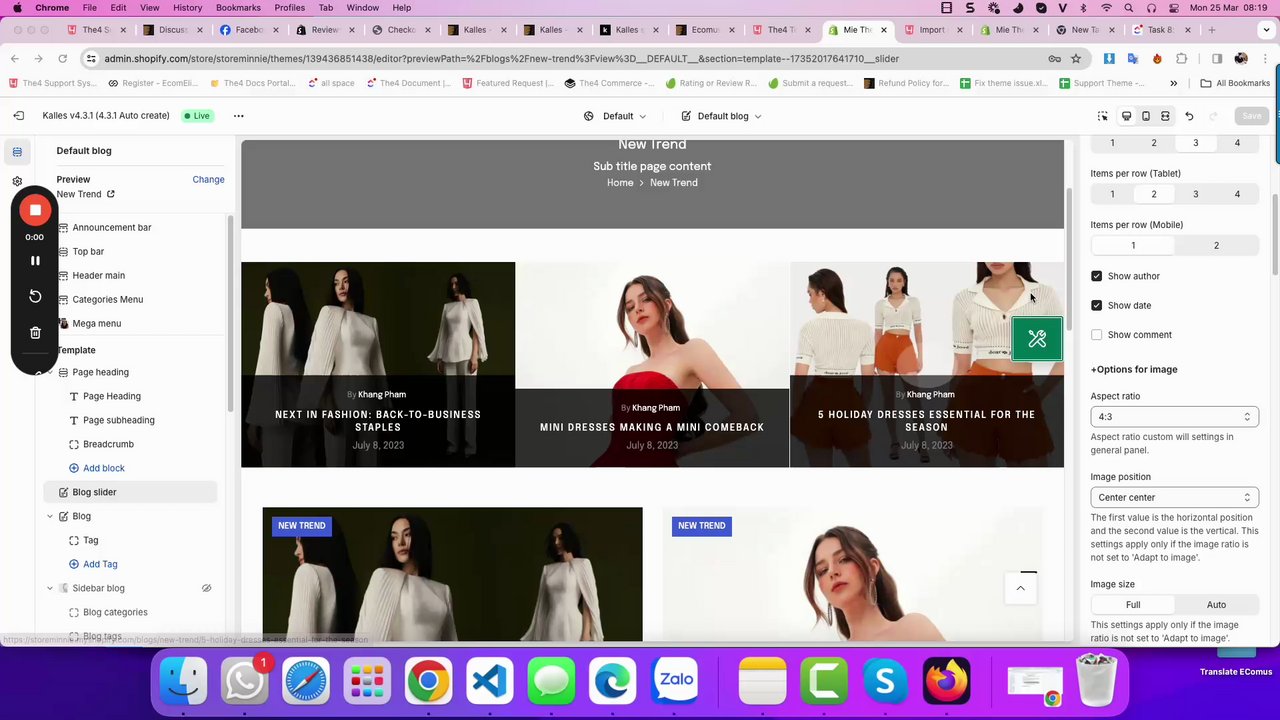Select the Mega menu section
This screenshot has height=720, width=1280.
[97, 324]
